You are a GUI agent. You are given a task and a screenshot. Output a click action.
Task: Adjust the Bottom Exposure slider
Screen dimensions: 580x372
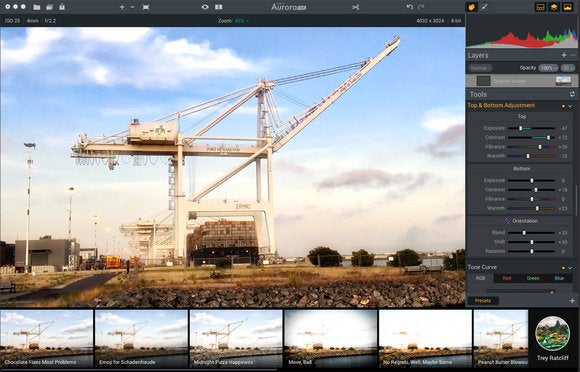pos(531,180)
